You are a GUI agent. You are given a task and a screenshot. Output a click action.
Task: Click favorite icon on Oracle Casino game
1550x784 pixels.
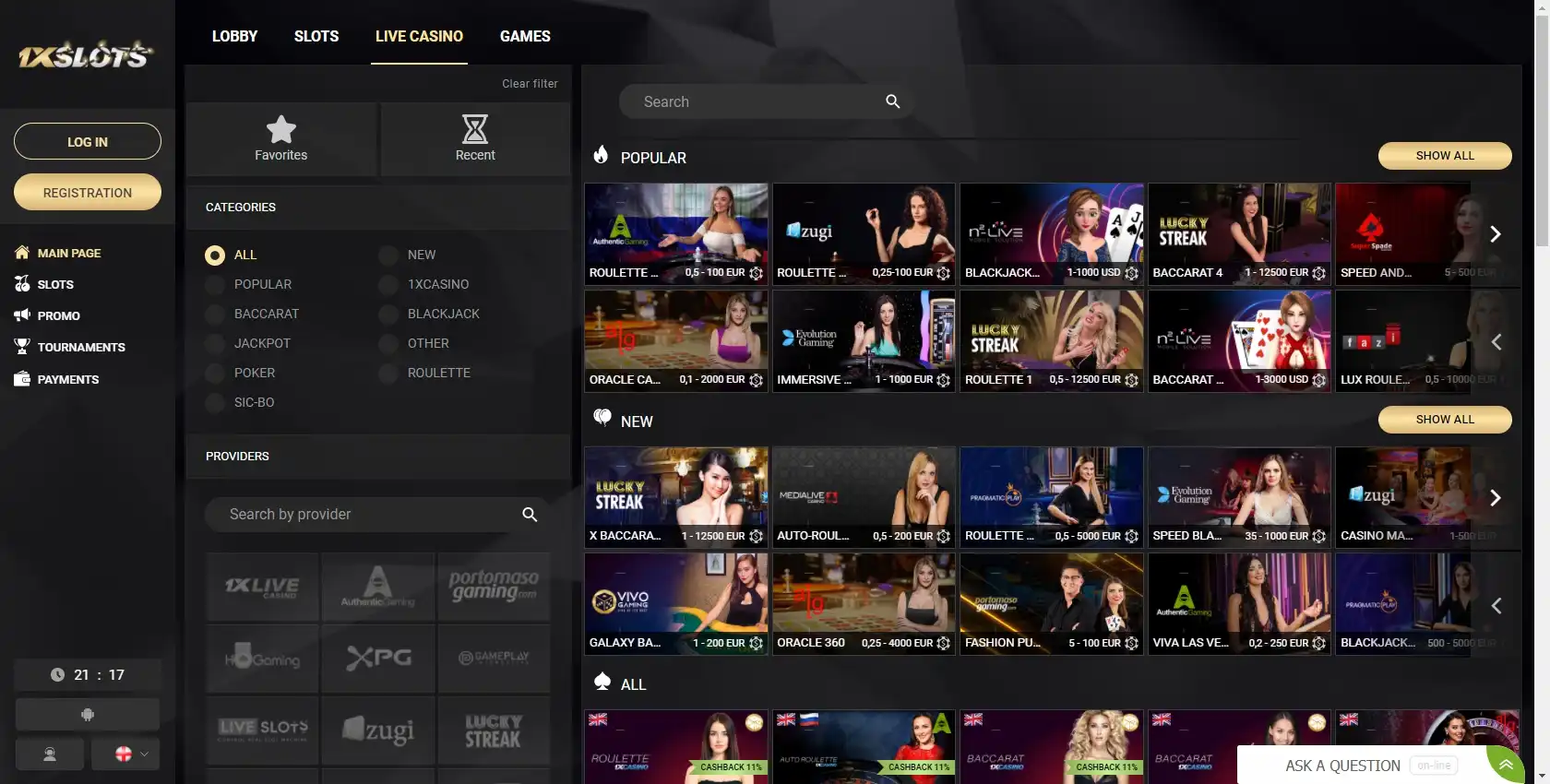pyautogui.click(x=757, y=380)
